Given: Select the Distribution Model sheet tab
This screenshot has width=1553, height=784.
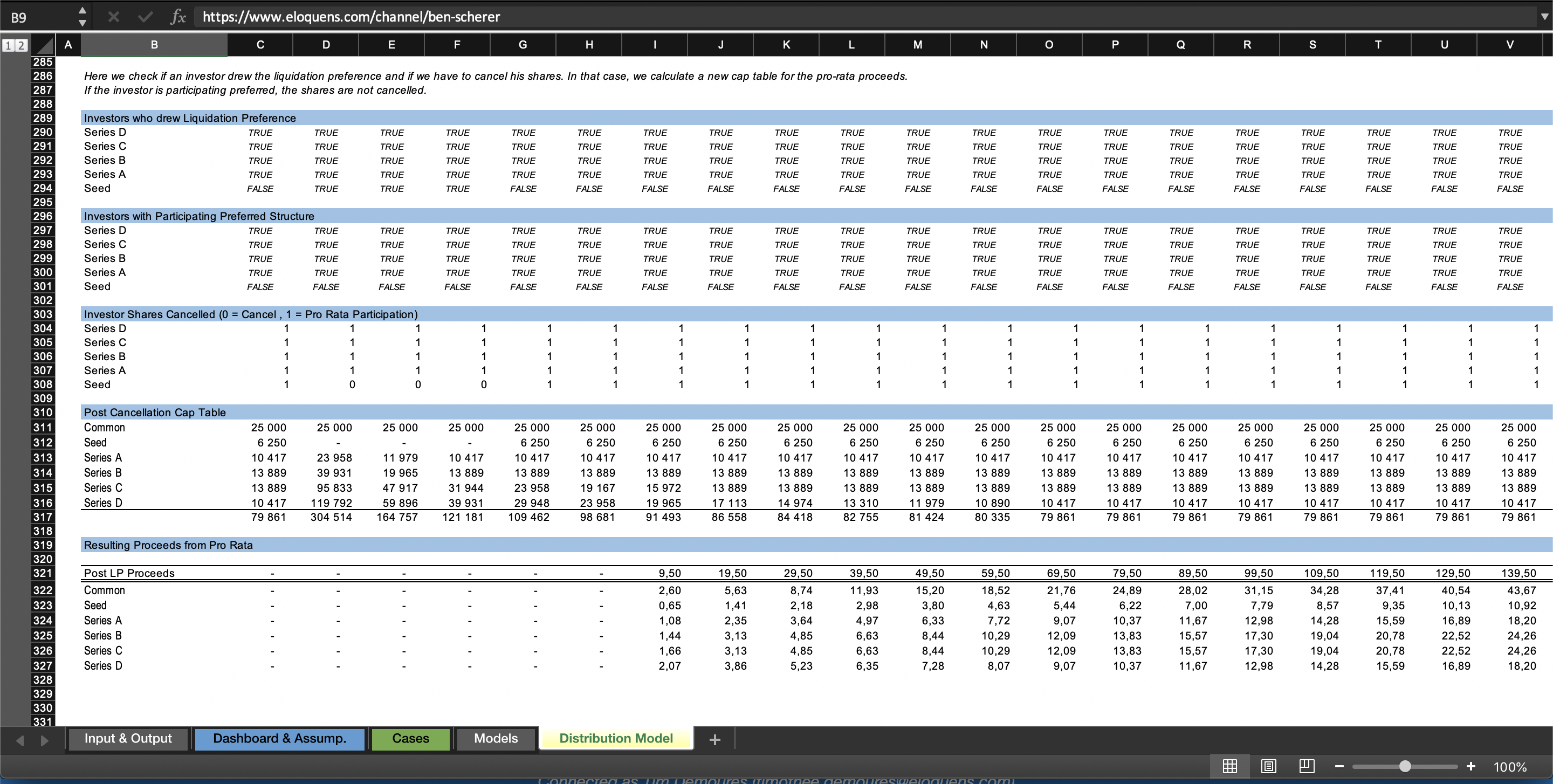Looking at the screenshot, I should click(616, 738).
